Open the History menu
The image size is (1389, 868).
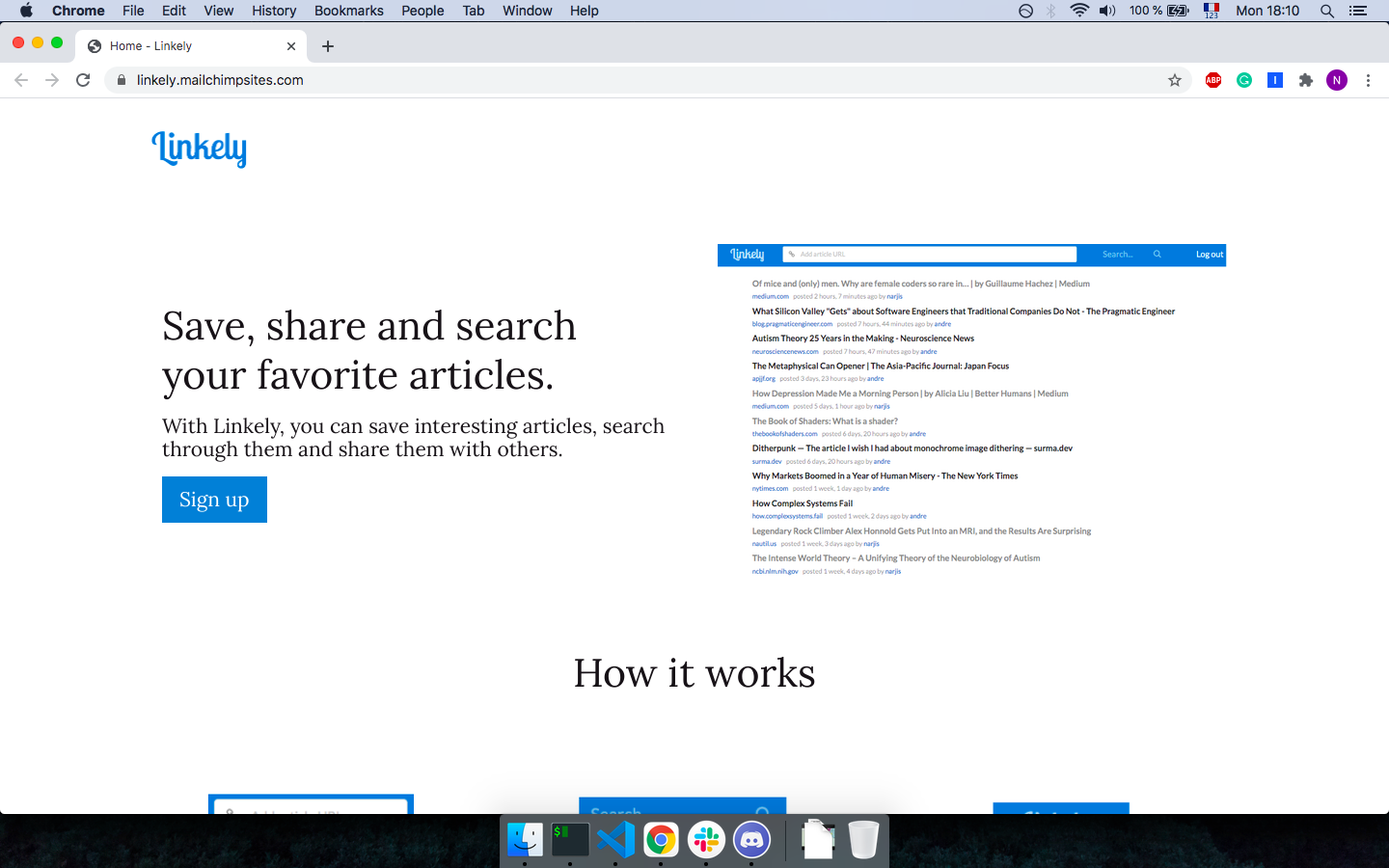(x=274, y=11)
